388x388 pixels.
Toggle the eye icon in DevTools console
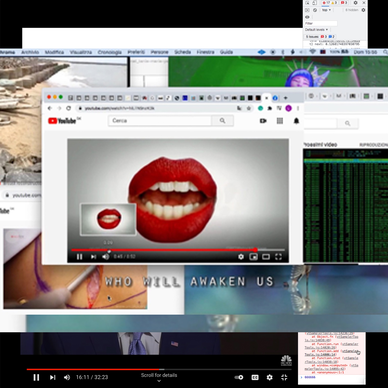tap(307, 17)
